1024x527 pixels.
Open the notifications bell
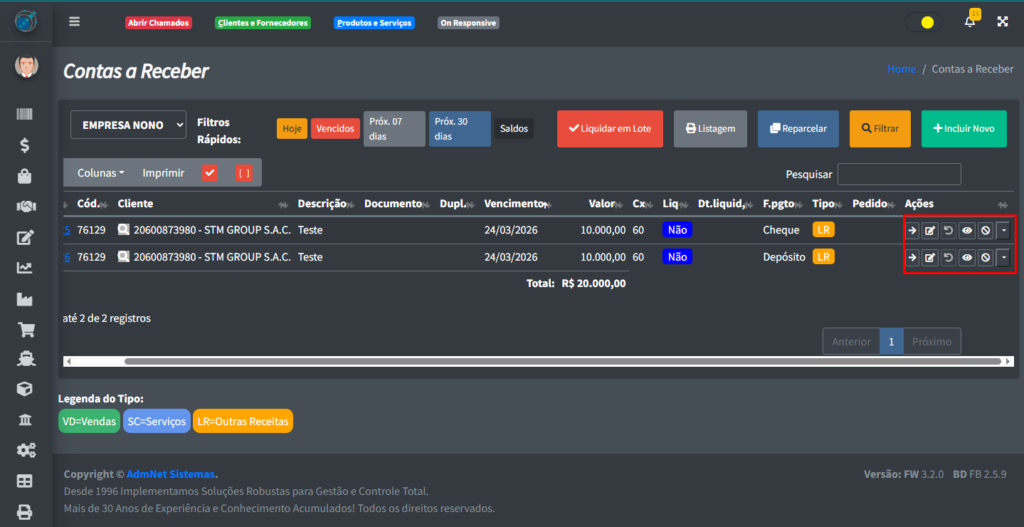pyautogui.click(x=969, y=22)
